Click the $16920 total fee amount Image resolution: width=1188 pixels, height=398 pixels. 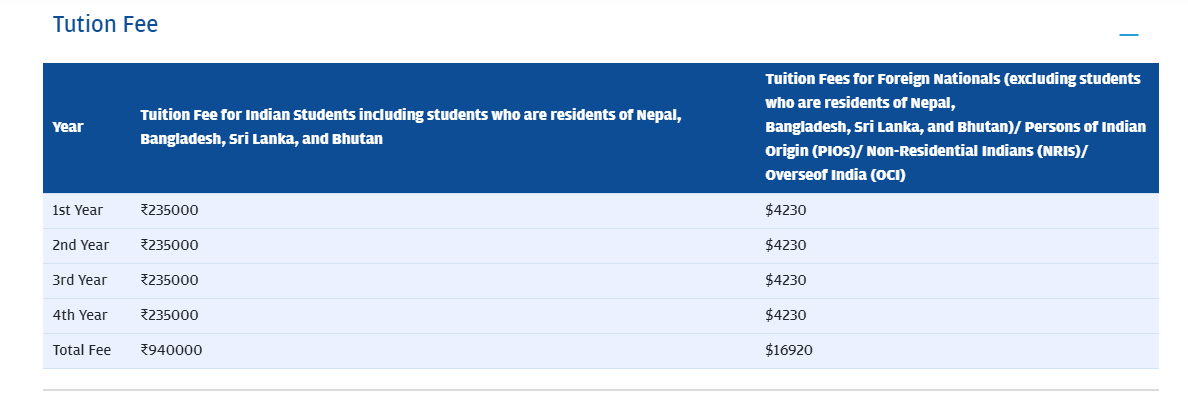[789, 350]
